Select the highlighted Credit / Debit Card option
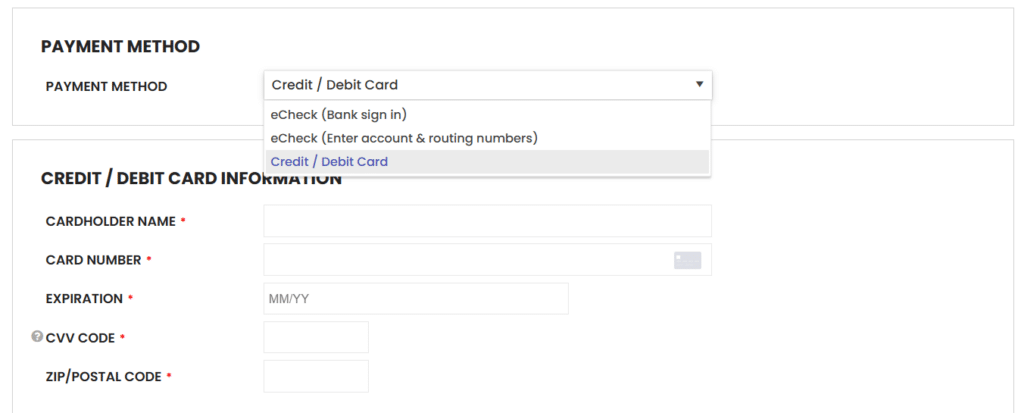This screenshot has width=1024, height=413. [x=487, y=161]
